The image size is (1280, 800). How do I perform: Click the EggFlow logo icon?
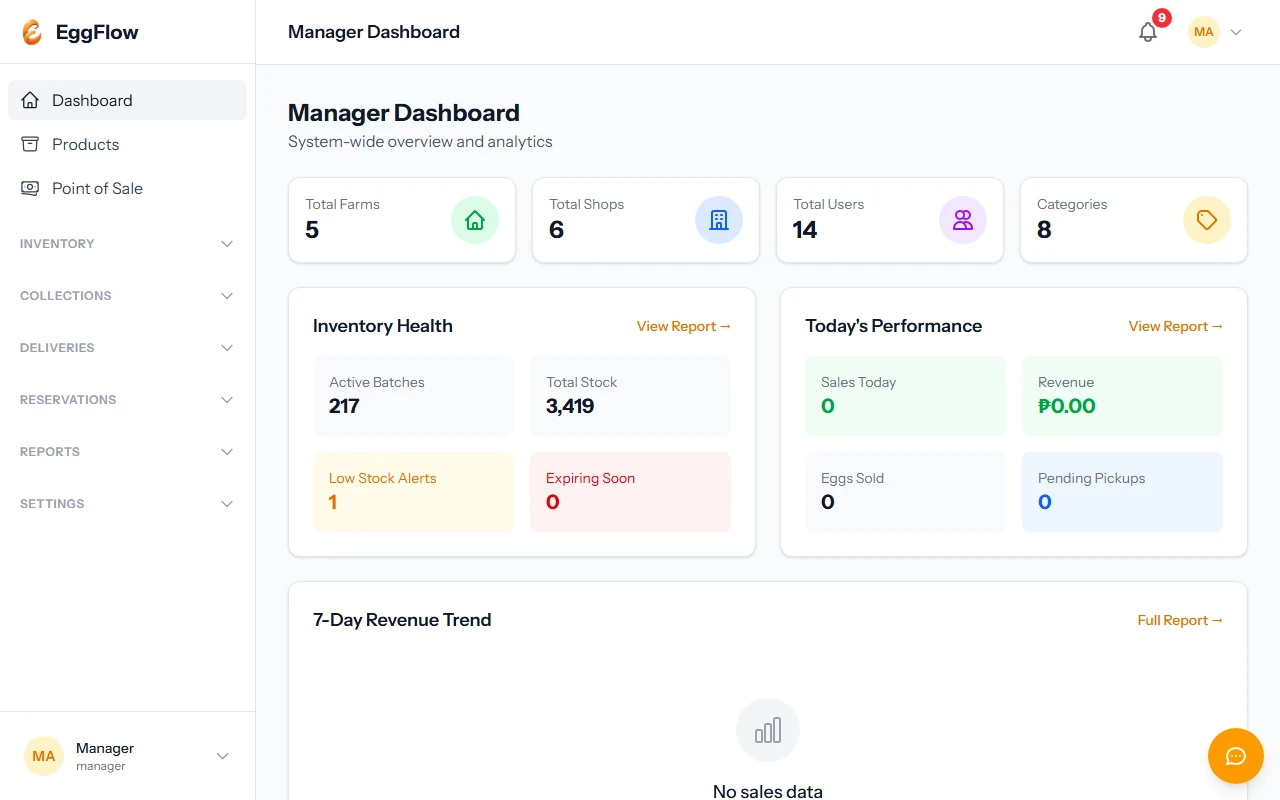32,32
